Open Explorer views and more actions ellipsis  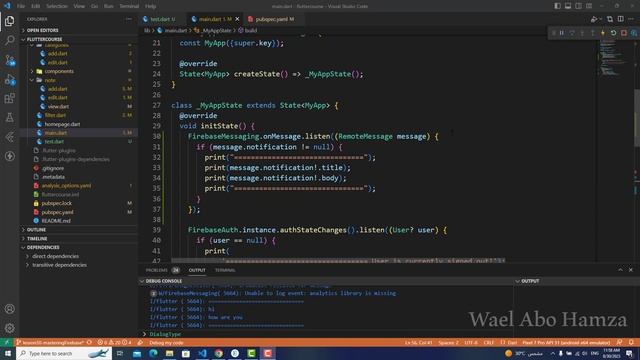[129, 19]
